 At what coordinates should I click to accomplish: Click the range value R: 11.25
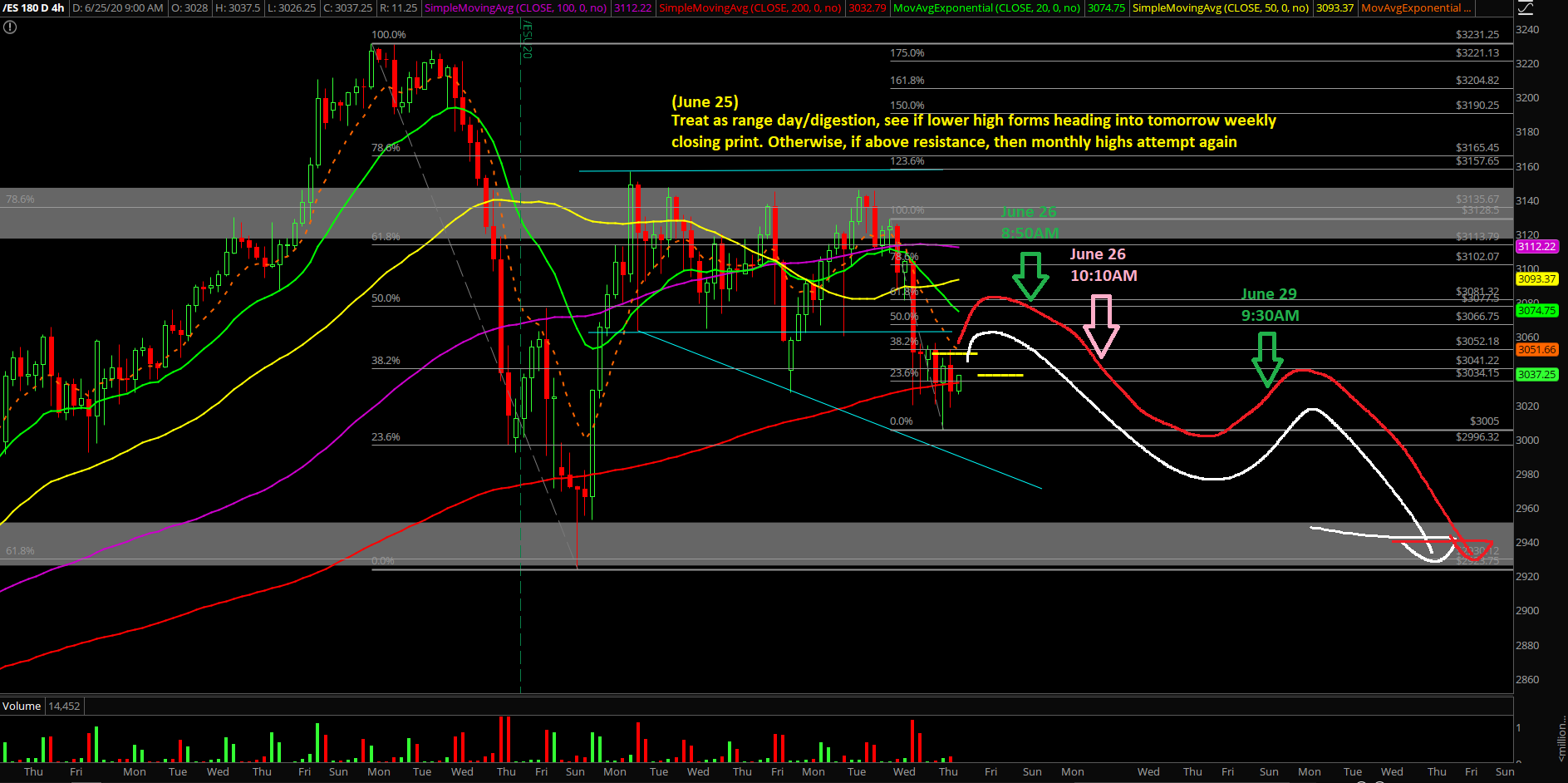coord(398,7)
